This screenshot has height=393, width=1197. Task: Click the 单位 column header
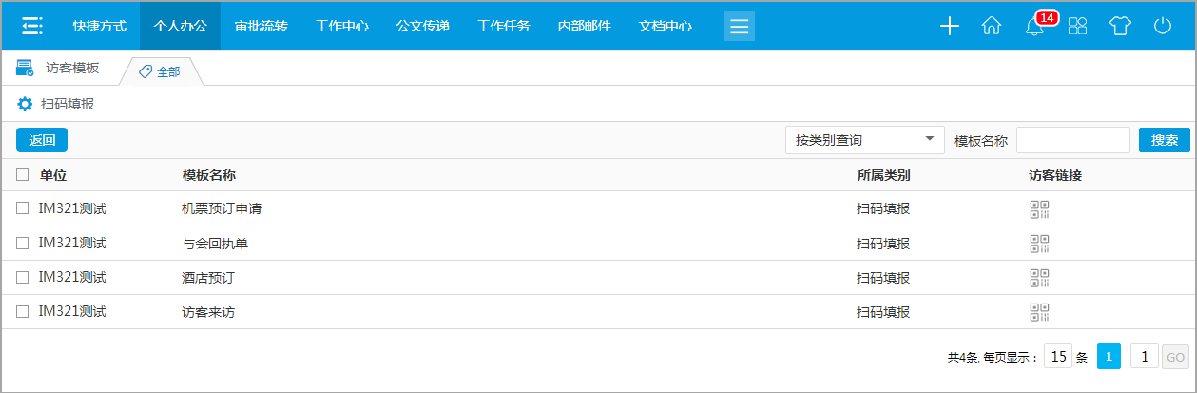(53, 176)
